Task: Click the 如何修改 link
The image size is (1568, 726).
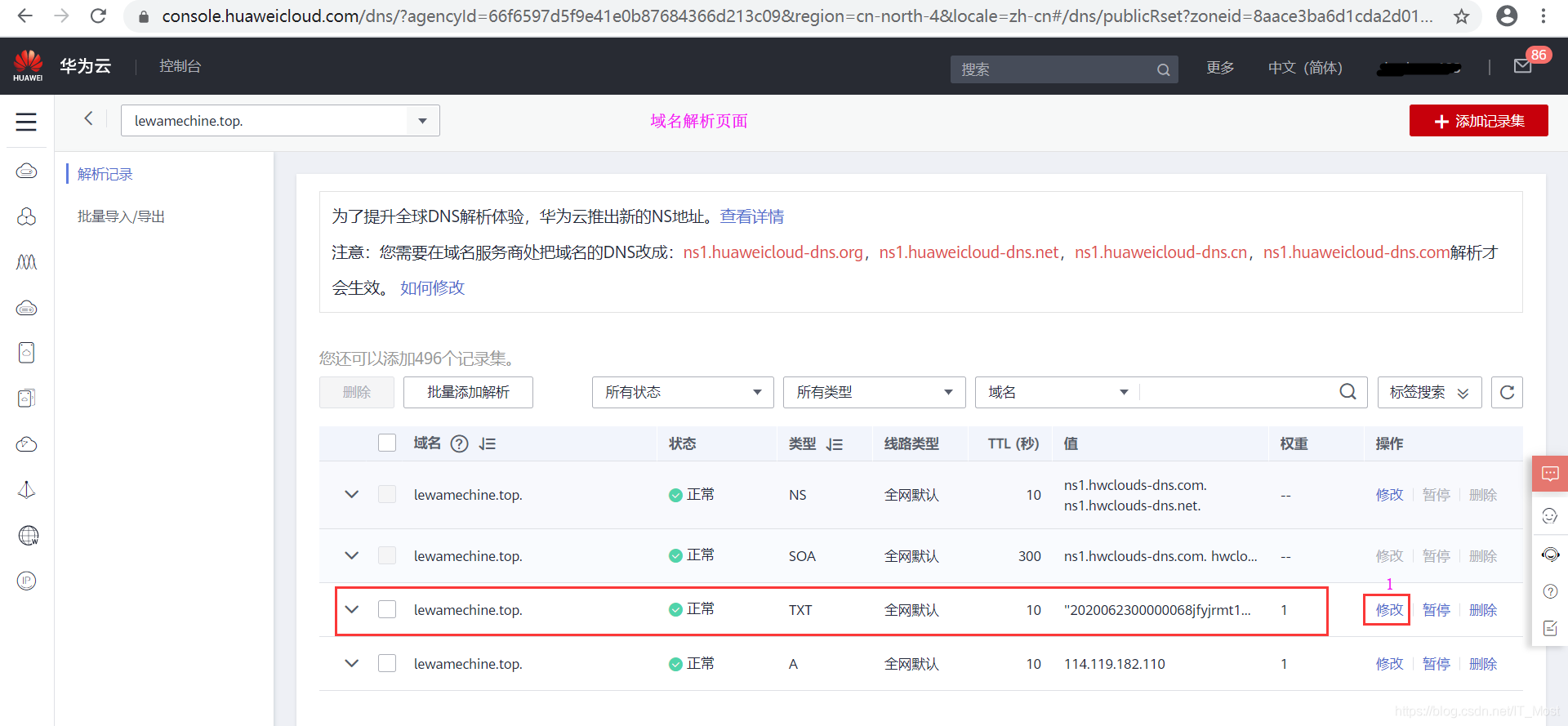Action: click(x=432, y=287)
